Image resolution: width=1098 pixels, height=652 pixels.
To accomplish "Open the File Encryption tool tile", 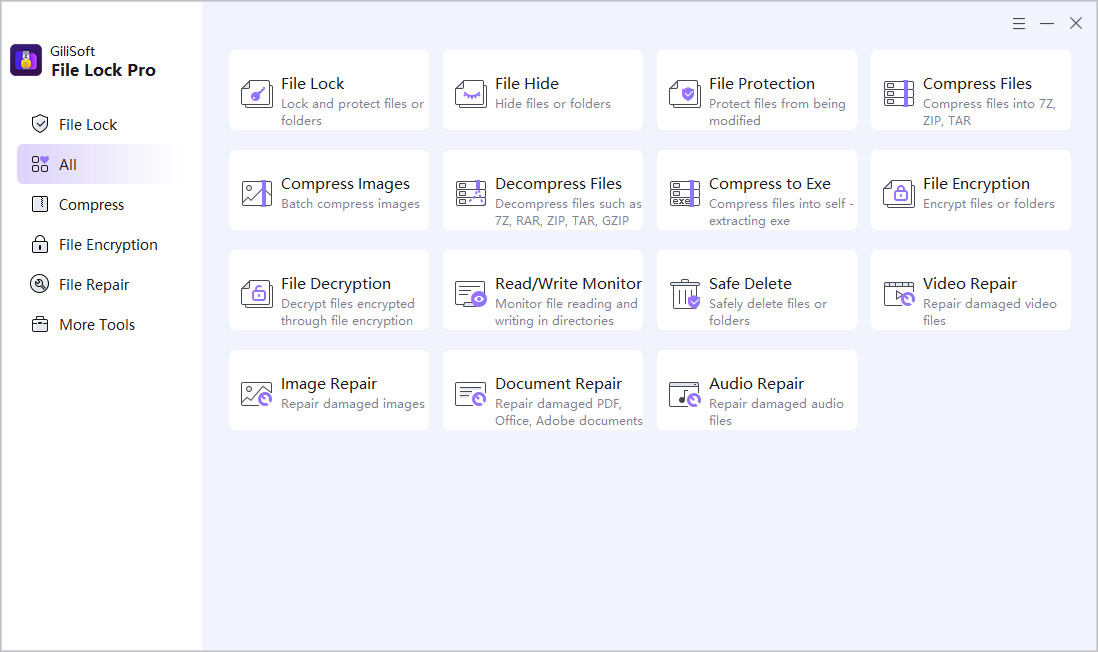I will click(x=970, y=190).
